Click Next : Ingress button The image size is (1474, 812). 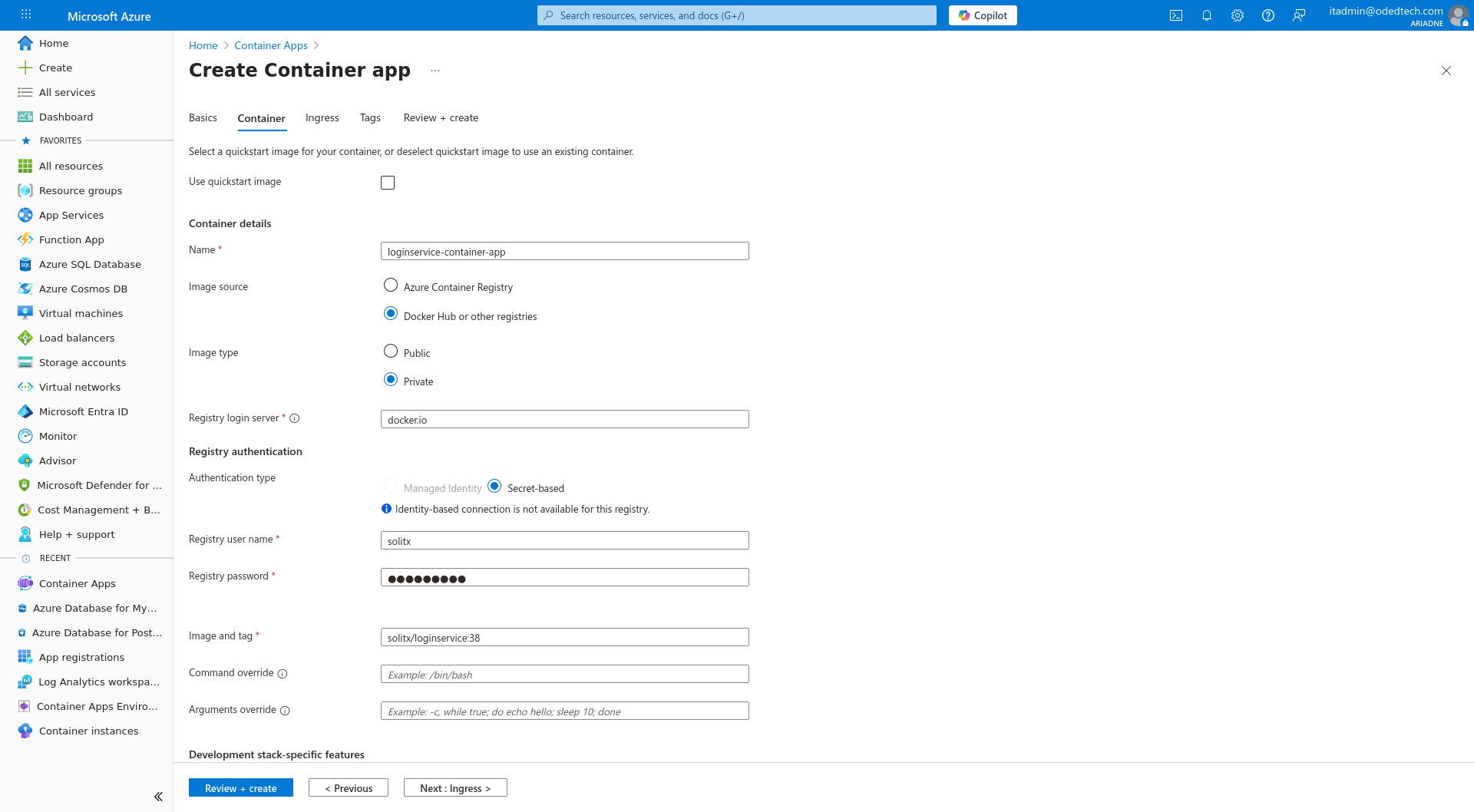click(x=455, y=788)
